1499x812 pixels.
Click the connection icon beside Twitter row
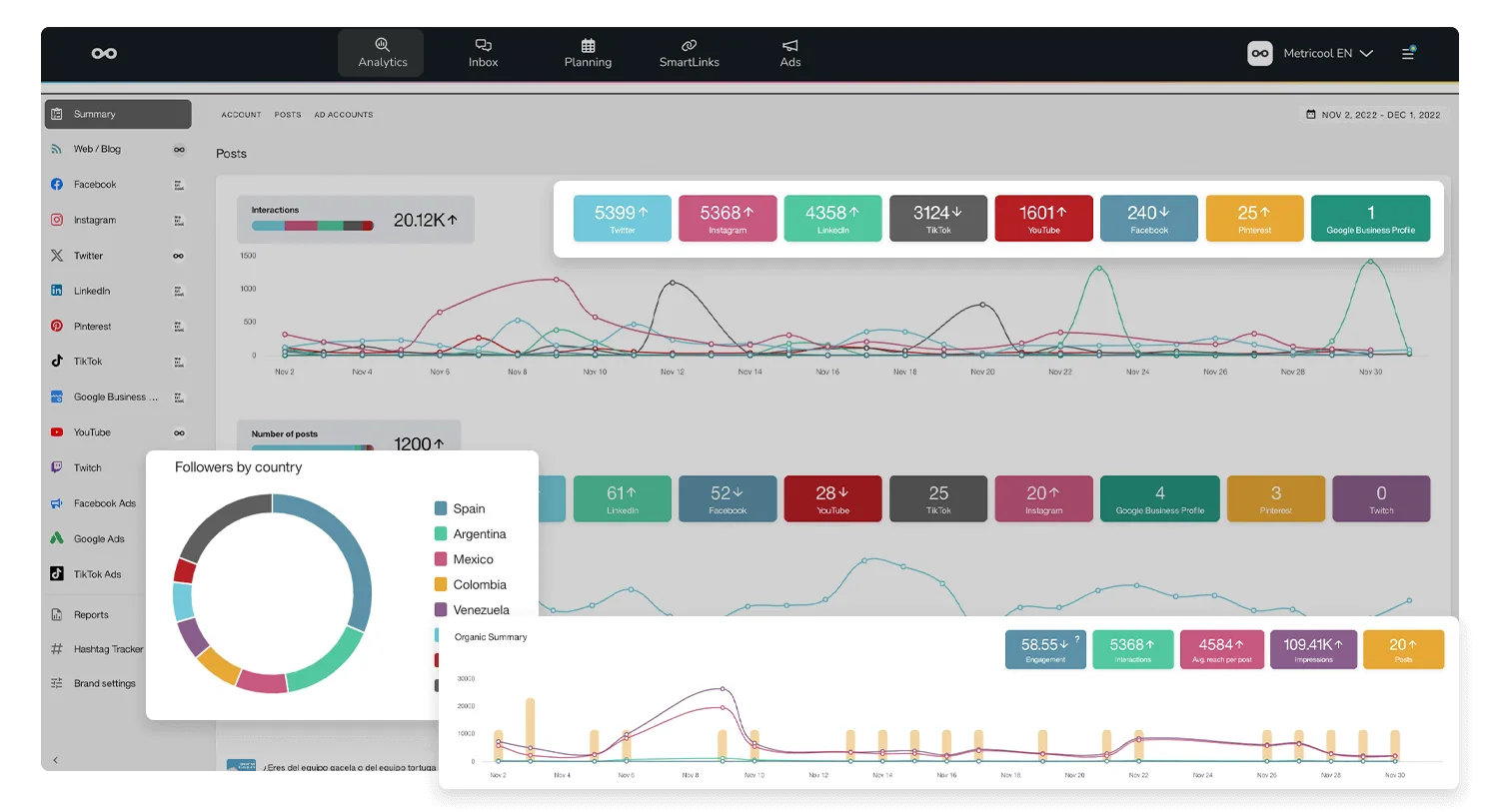click(x=179, y=256)
